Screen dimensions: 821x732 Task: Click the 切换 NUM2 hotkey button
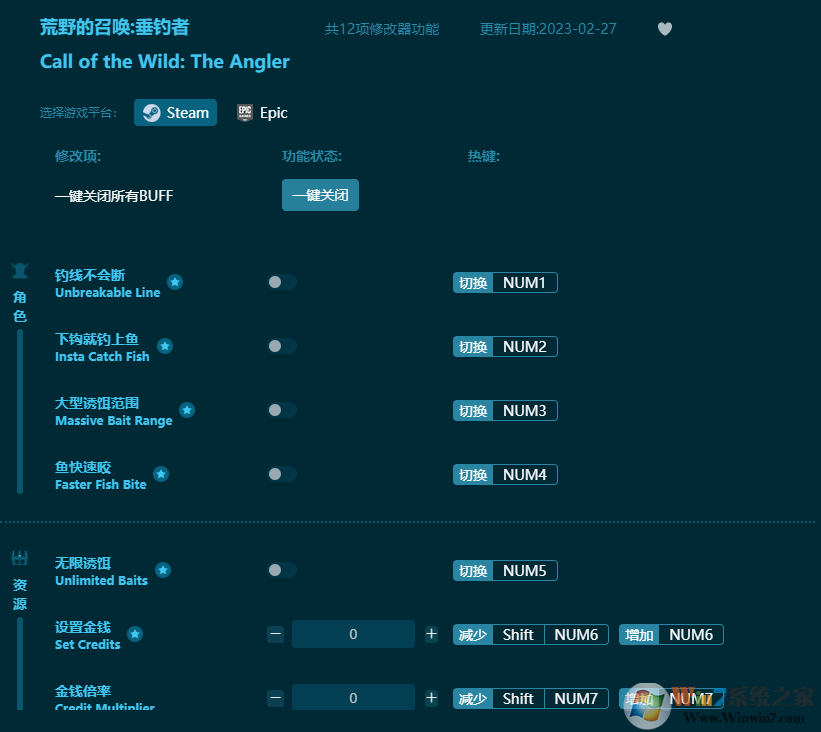[505, 347]
